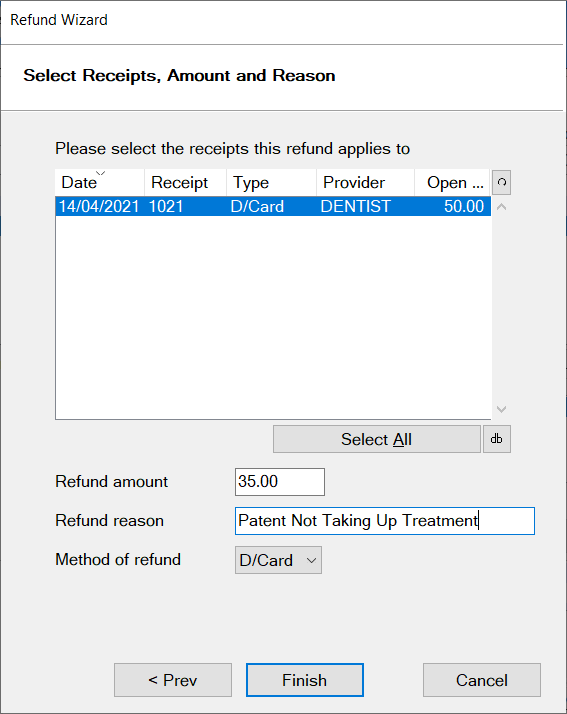This screenshot has height=714, width=567.
Task: Click the receipts list scroll down arrow
Action: click(501, 409)
